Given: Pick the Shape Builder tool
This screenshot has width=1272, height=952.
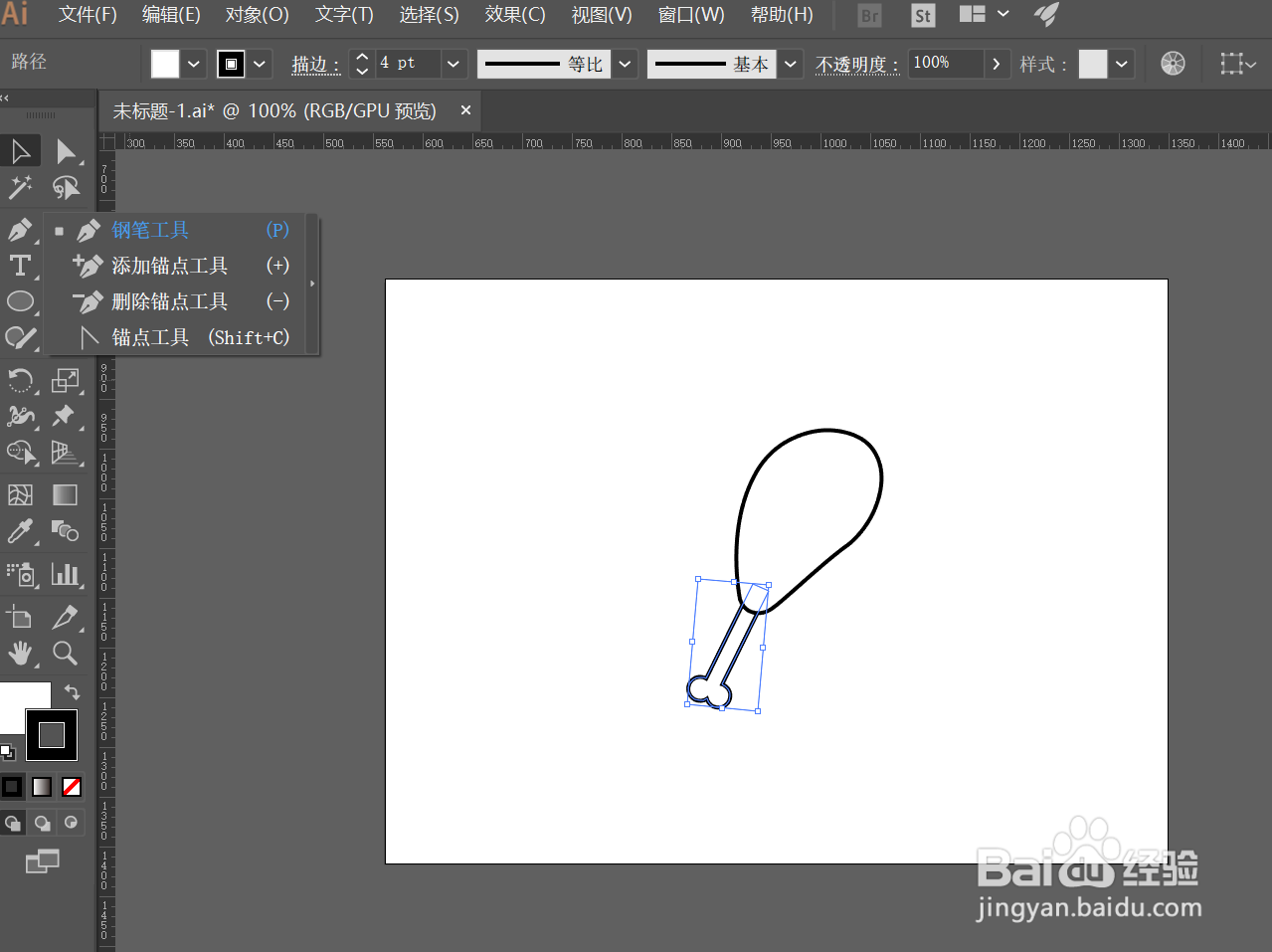Looking at the screenshot, I should pos(20,453).
